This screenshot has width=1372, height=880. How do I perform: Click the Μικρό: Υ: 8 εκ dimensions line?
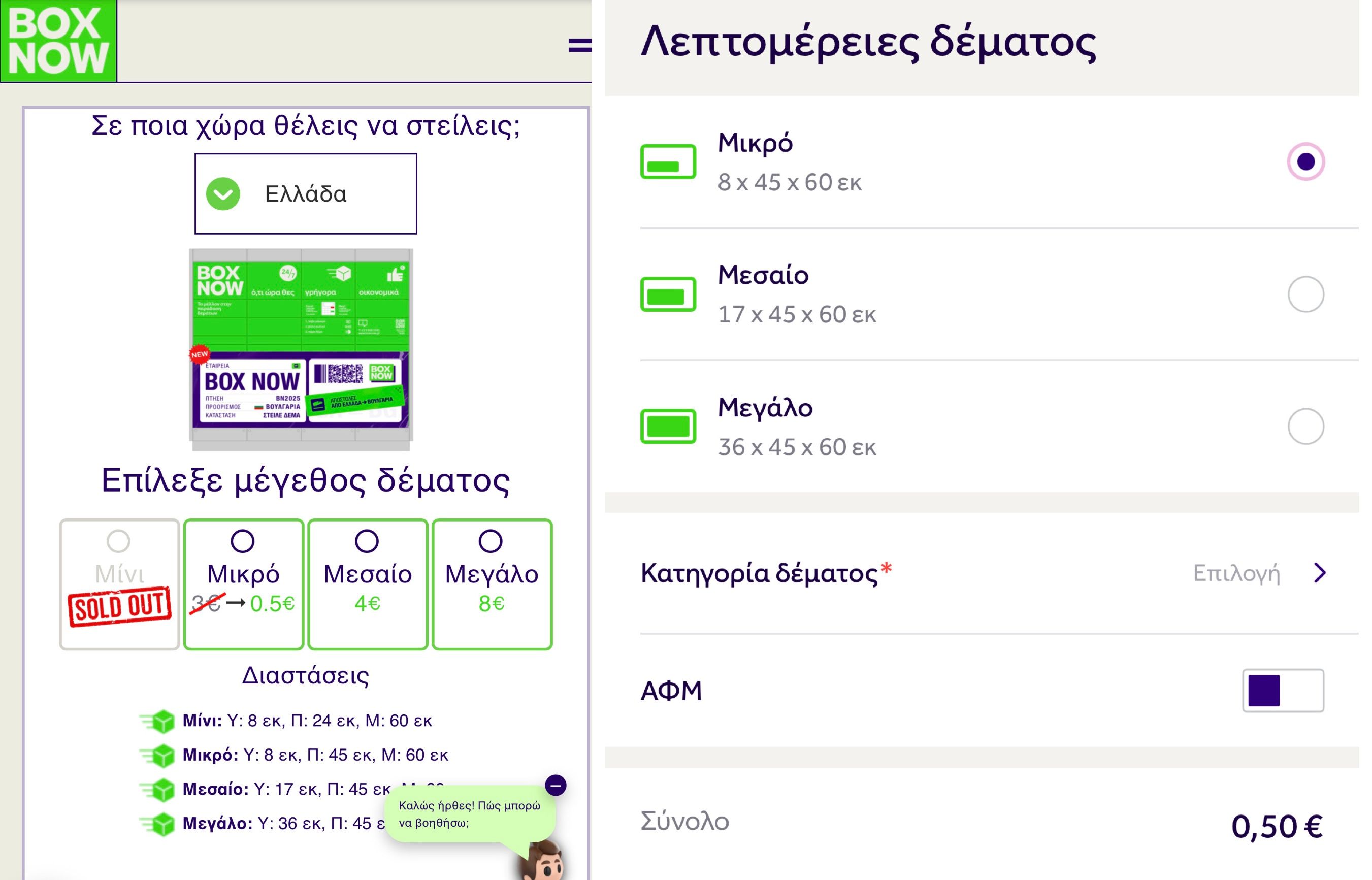coord(315,755)
